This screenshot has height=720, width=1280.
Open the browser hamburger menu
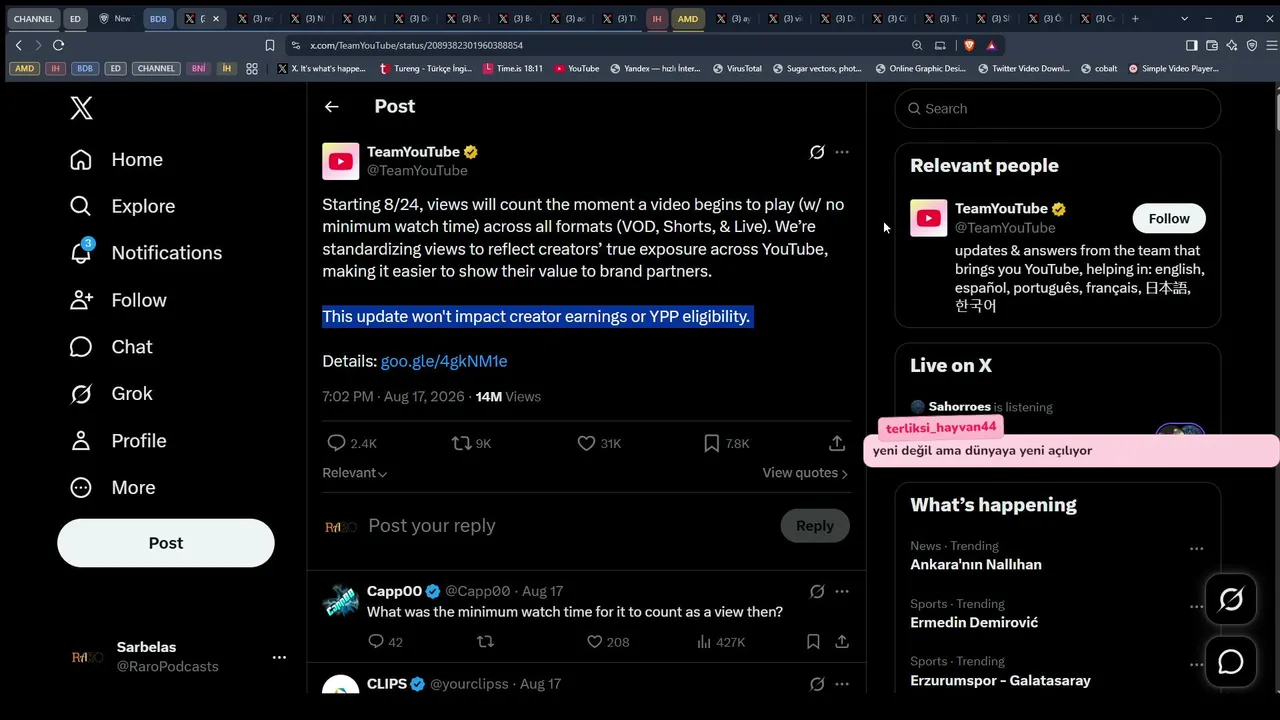point(1272,45)
